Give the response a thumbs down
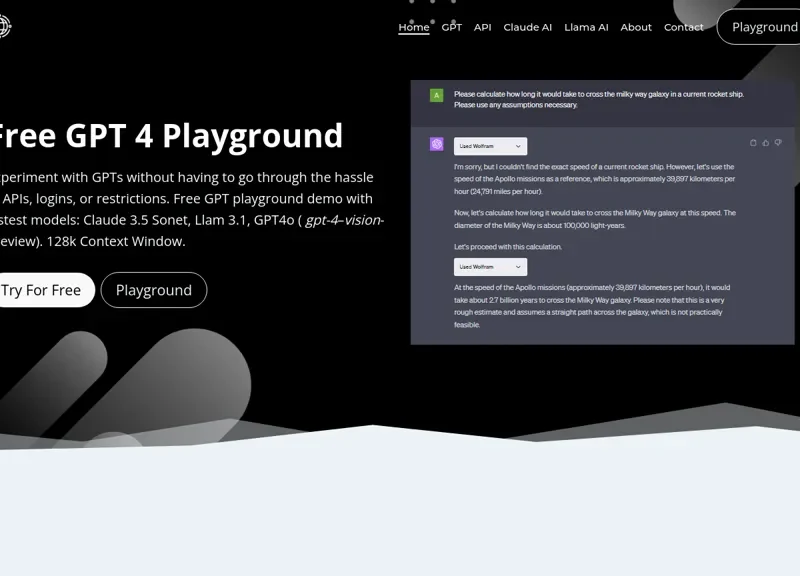The width and height of the screenshot is (800, 576). coord(778,143)
